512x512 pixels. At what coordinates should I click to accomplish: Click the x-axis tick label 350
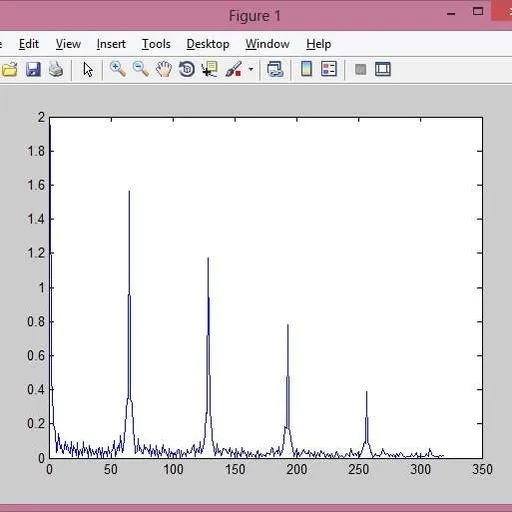click(482, 469)
